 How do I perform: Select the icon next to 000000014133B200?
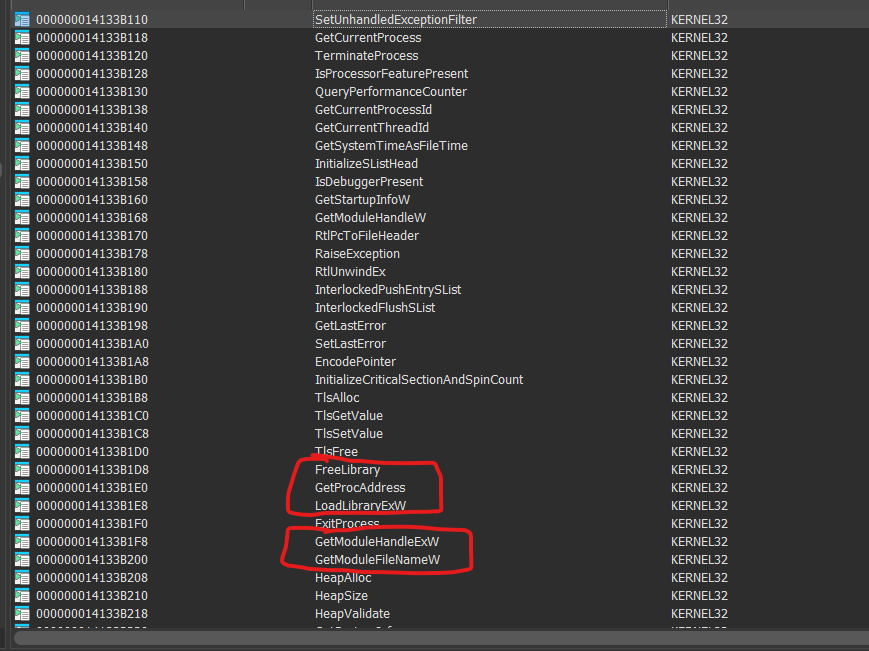[22, 559]
